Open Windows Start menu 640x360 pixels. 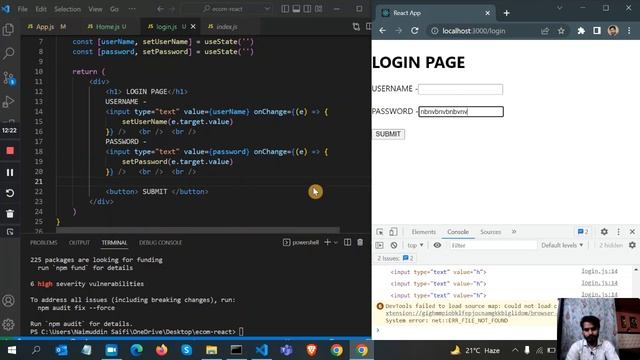12,350
